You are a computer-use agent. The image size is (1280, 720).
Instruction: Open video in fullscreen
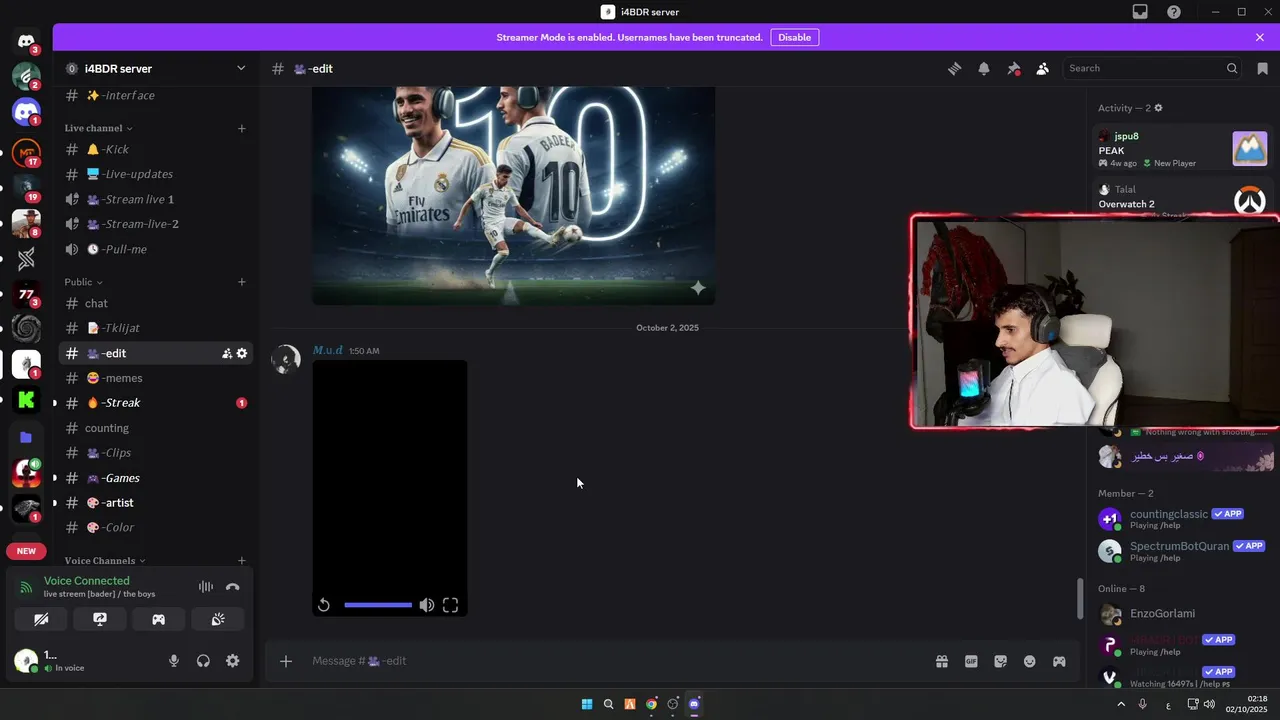point(451,605)
